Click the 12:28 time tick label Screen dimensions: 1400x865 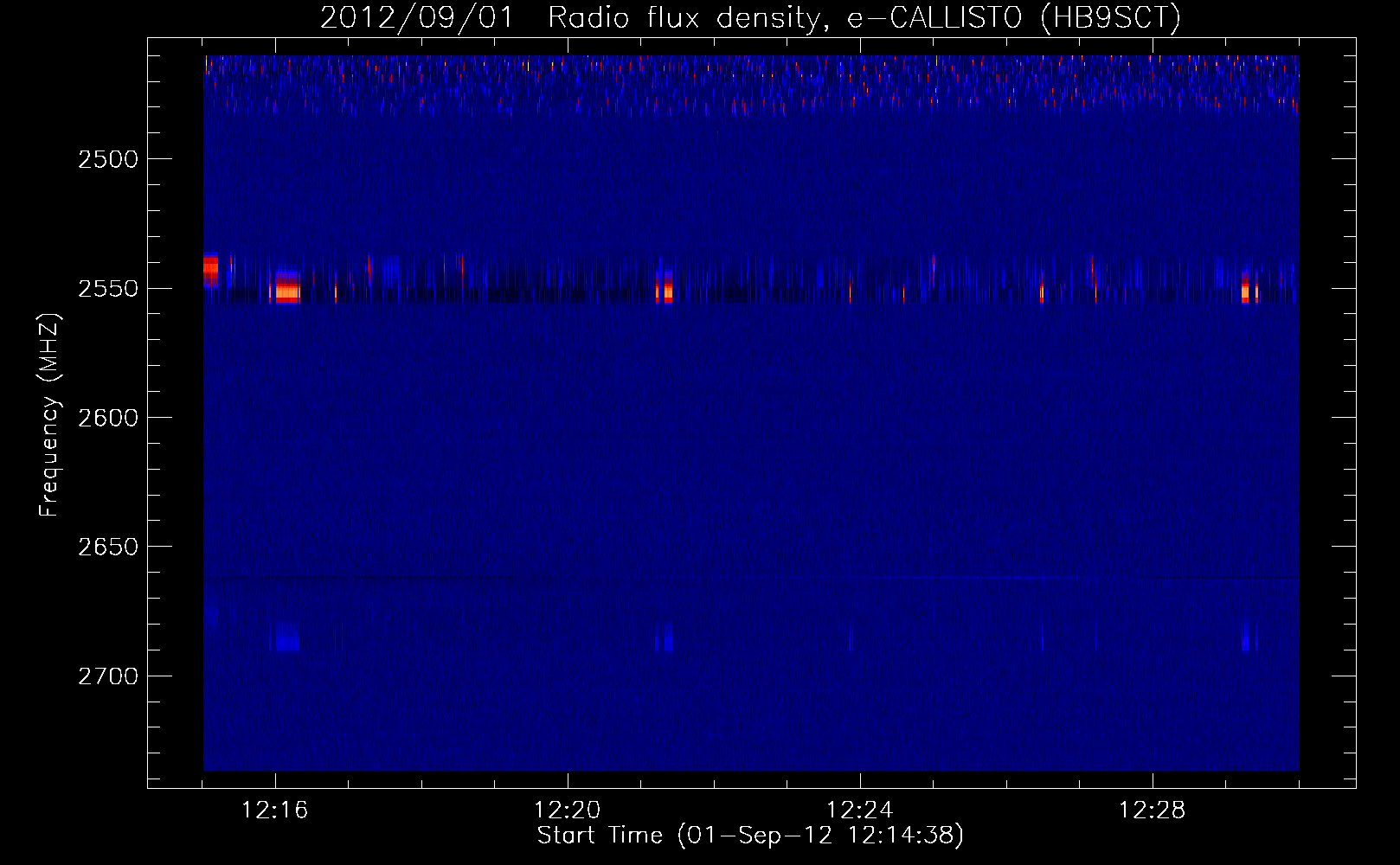coord(1153,811)
